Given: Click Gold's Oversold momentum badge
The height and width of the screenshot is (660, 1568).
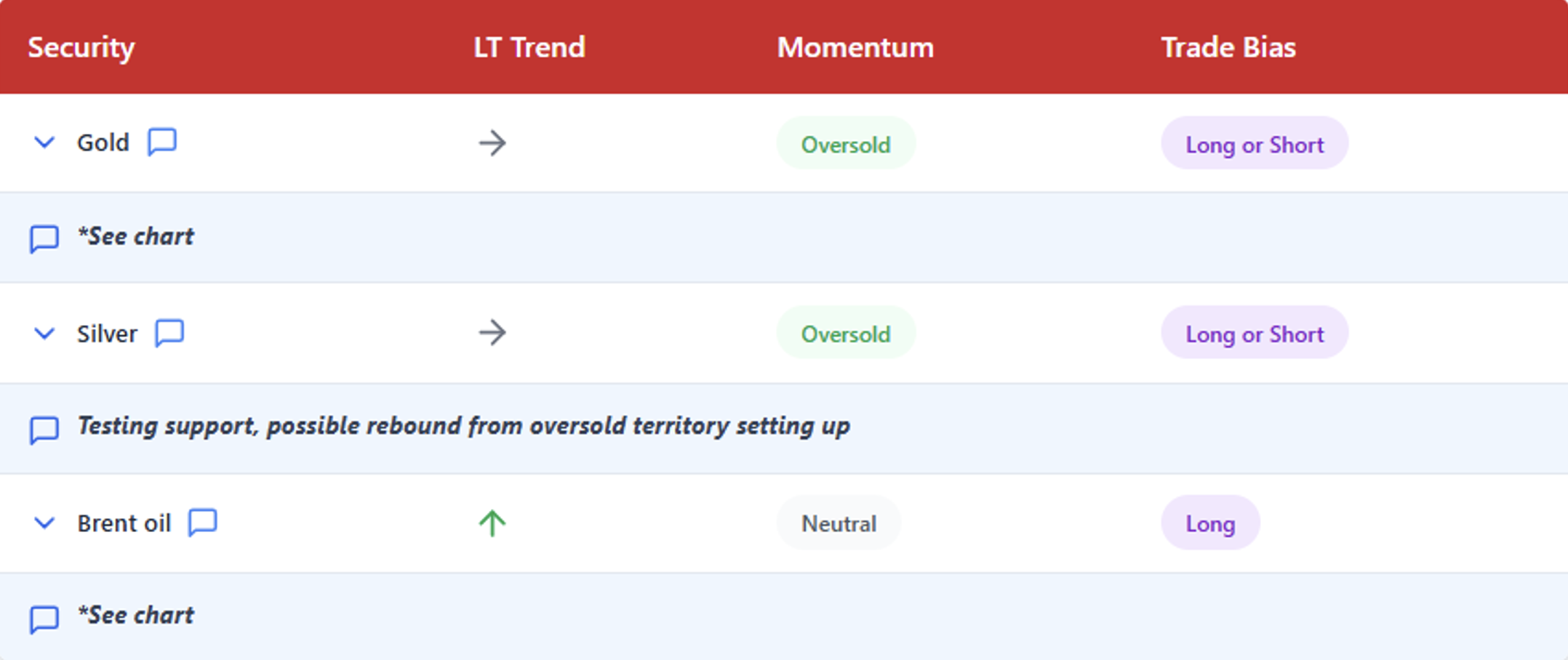Looking at the screenshot, I should tap(846, 144).
